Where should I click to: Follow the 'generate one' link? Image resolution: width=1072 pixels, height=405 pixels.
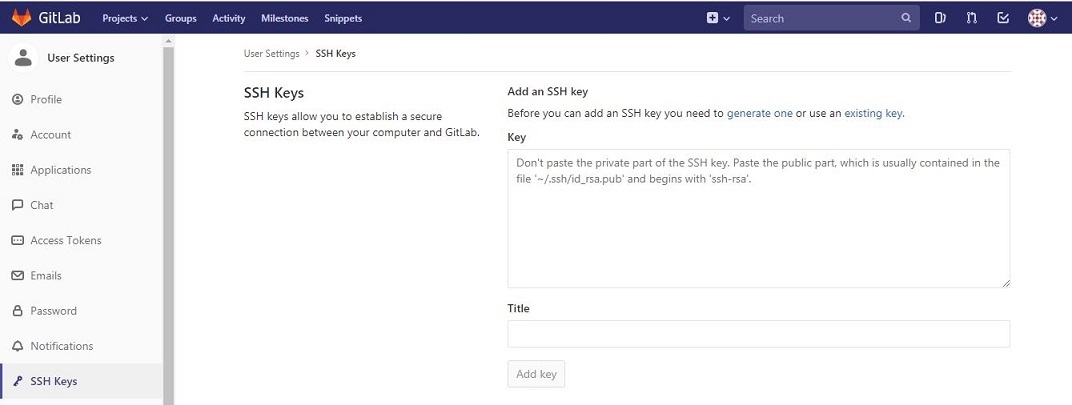coord(759,114)
